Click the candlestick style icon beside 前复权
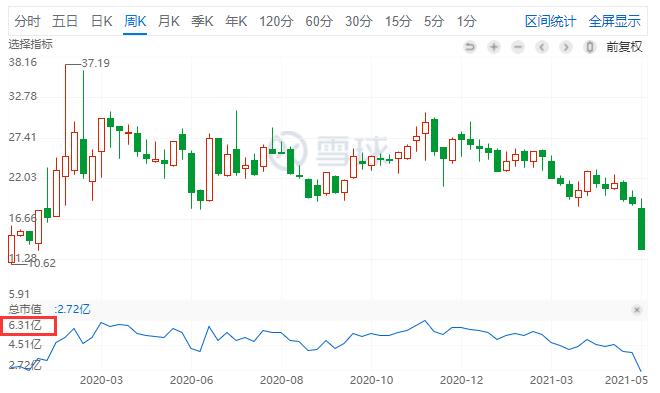This screenshot has width=660, height=393. click(x=590, y=47)
